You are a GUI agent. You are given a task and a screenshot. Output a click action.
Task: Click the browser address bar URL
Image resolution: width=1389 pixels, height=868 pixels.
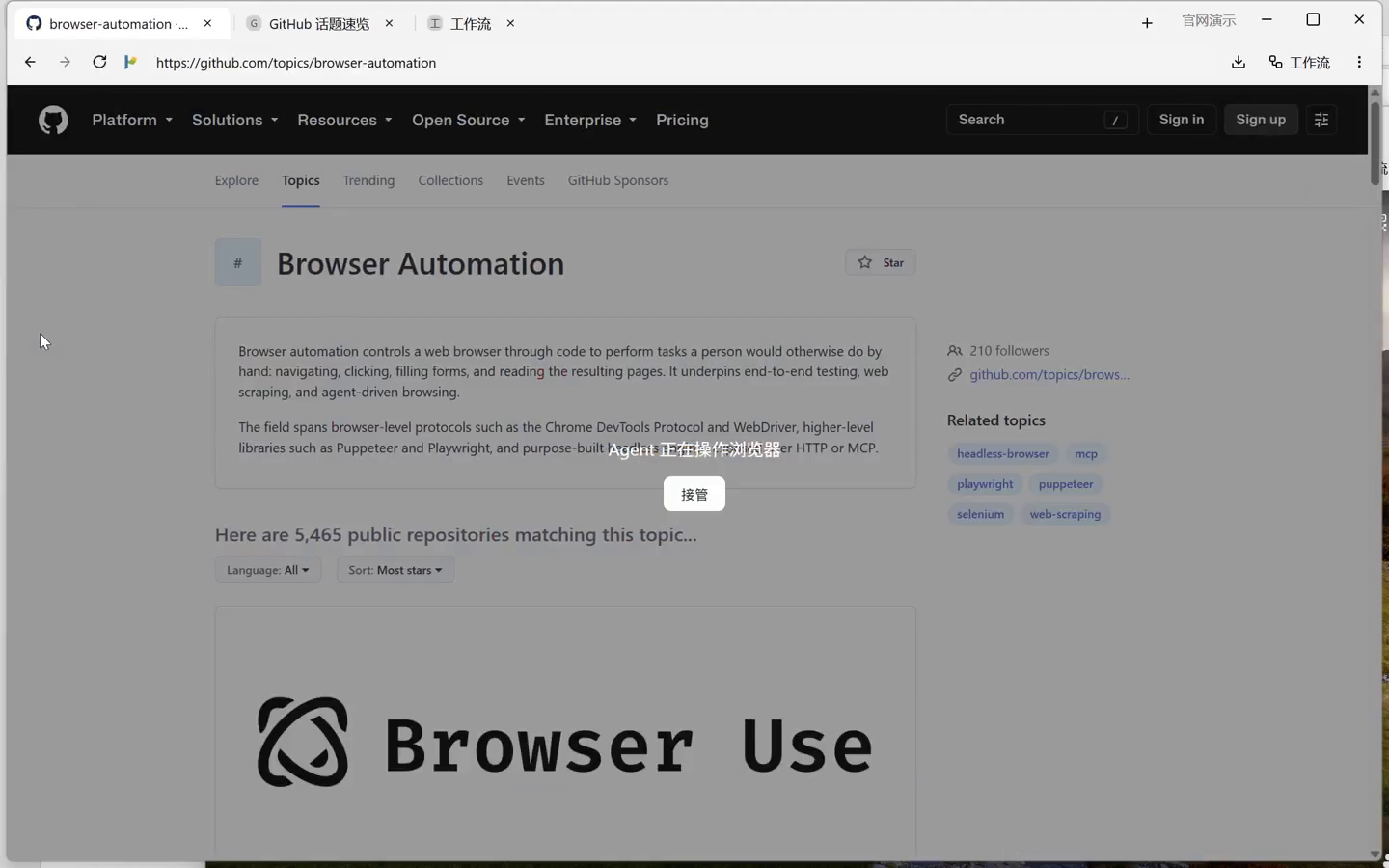point(296,63)
